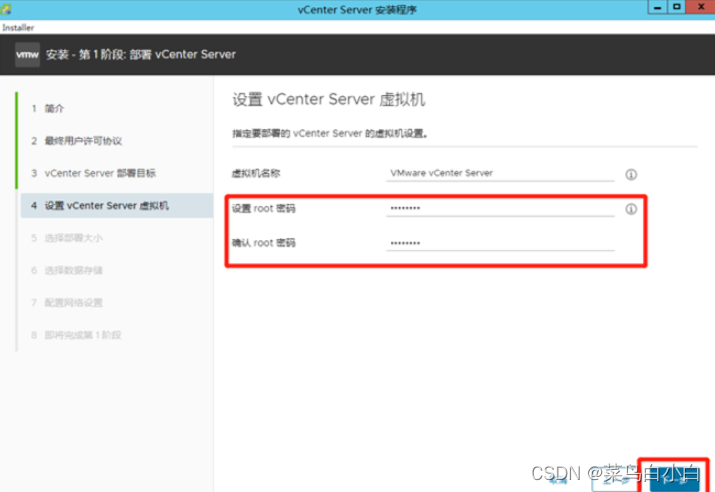Select step 8 即将完成第 1 阶段
The image size is (715, 492).
tap(76, 335)
